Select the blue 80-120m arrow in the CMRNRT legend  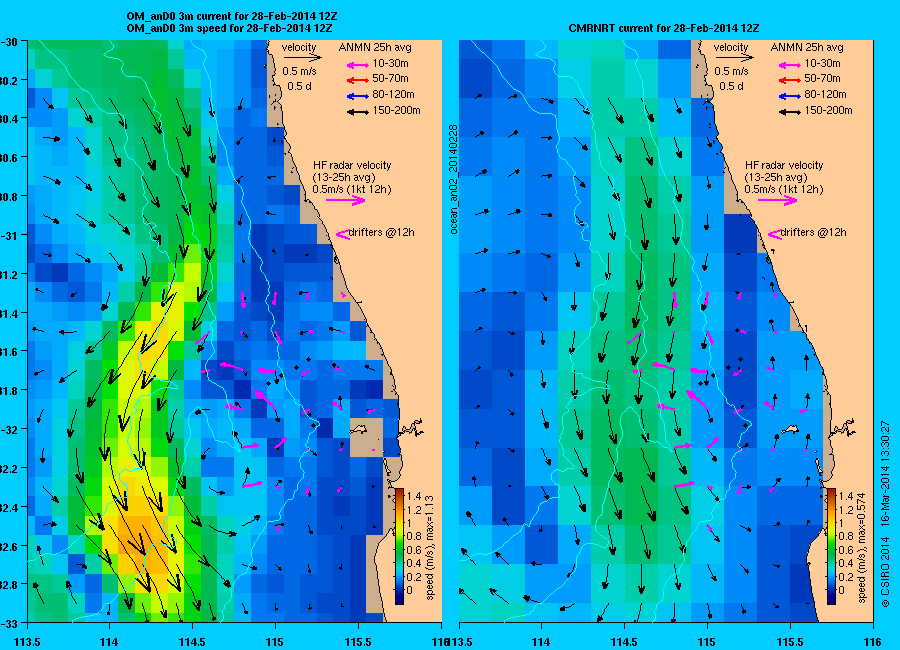coord(790,96)
